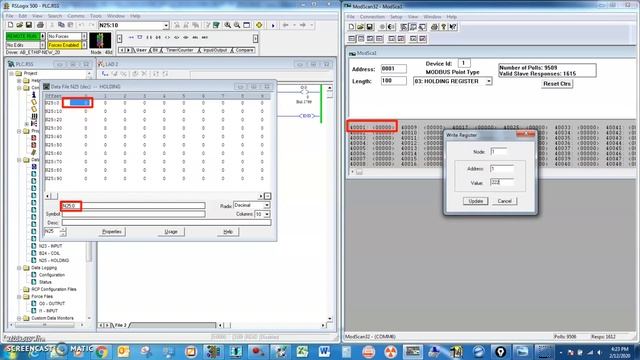Click the New document icon in ModScan32 toolbar
The image size is (640, 360).
click(x=351, y=27)
